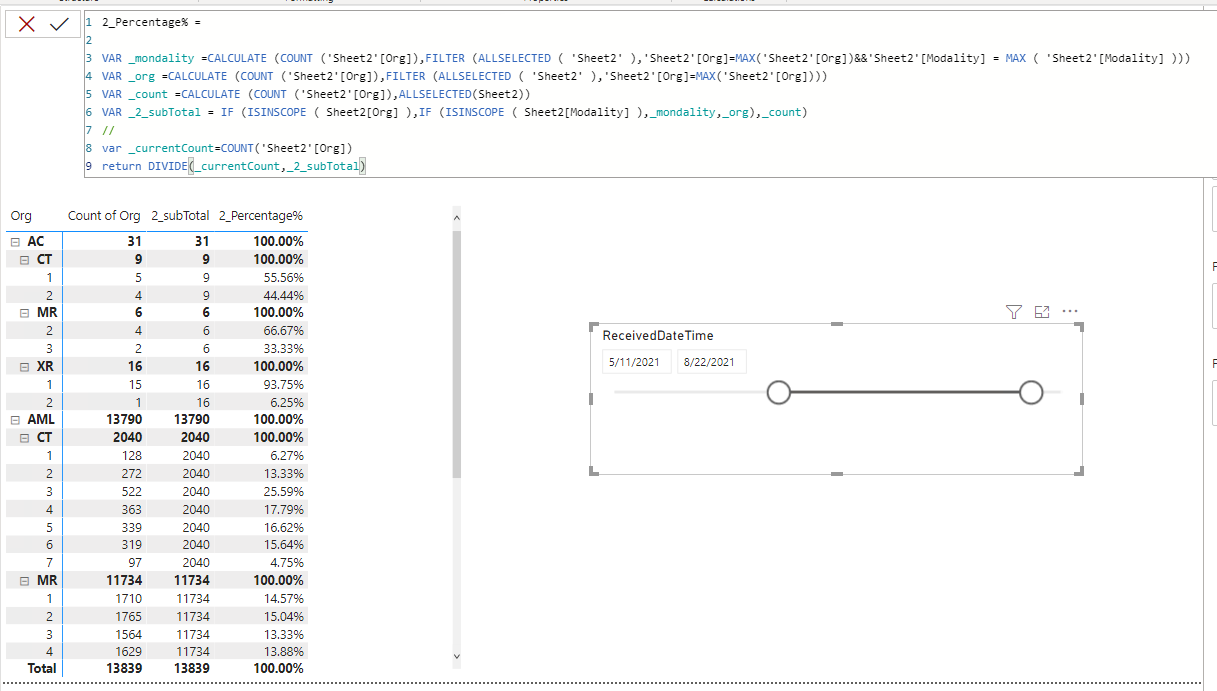
Task: Sort by the 2_subTotal column header
Action: (x=179, y=216)
